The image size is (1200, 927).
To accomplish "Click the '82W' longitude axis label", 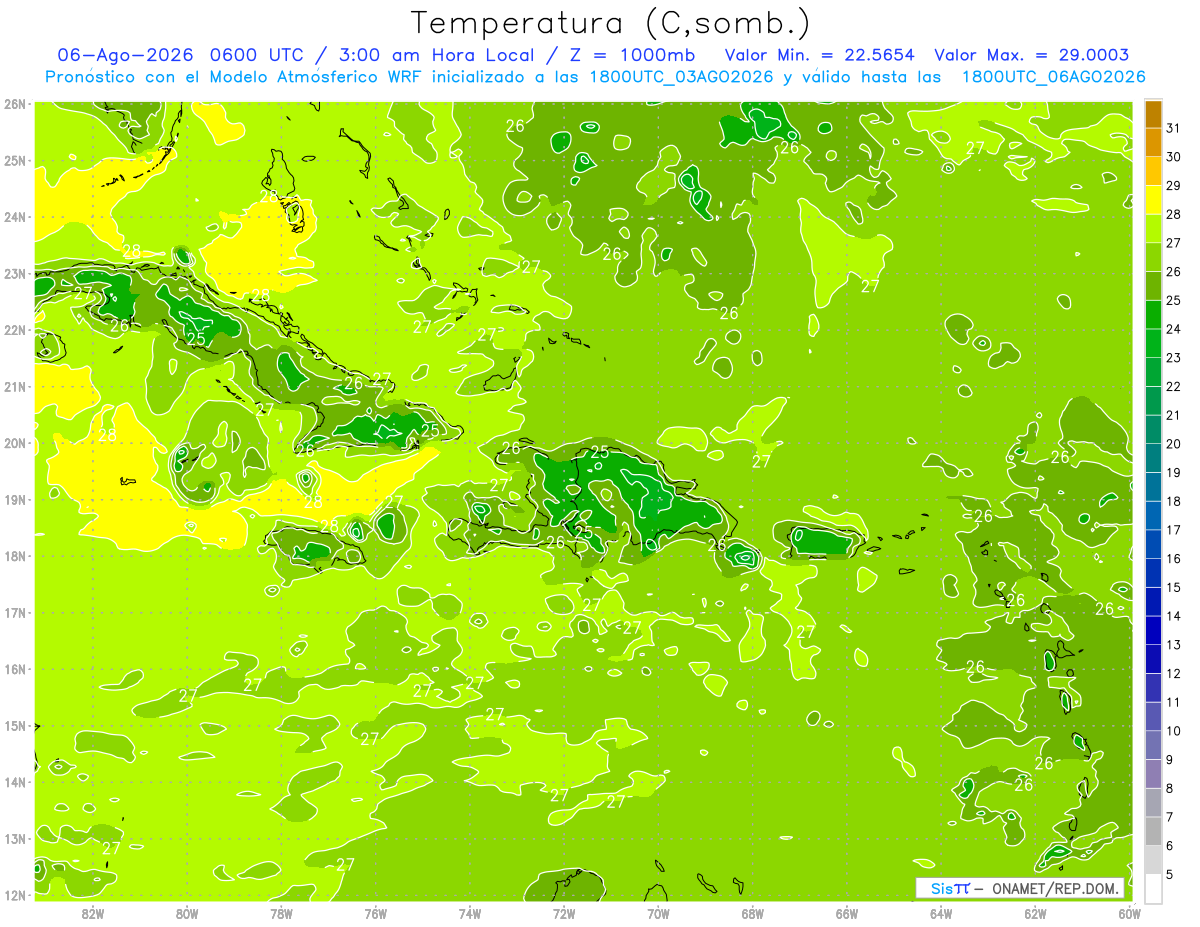I will (93, 913).
